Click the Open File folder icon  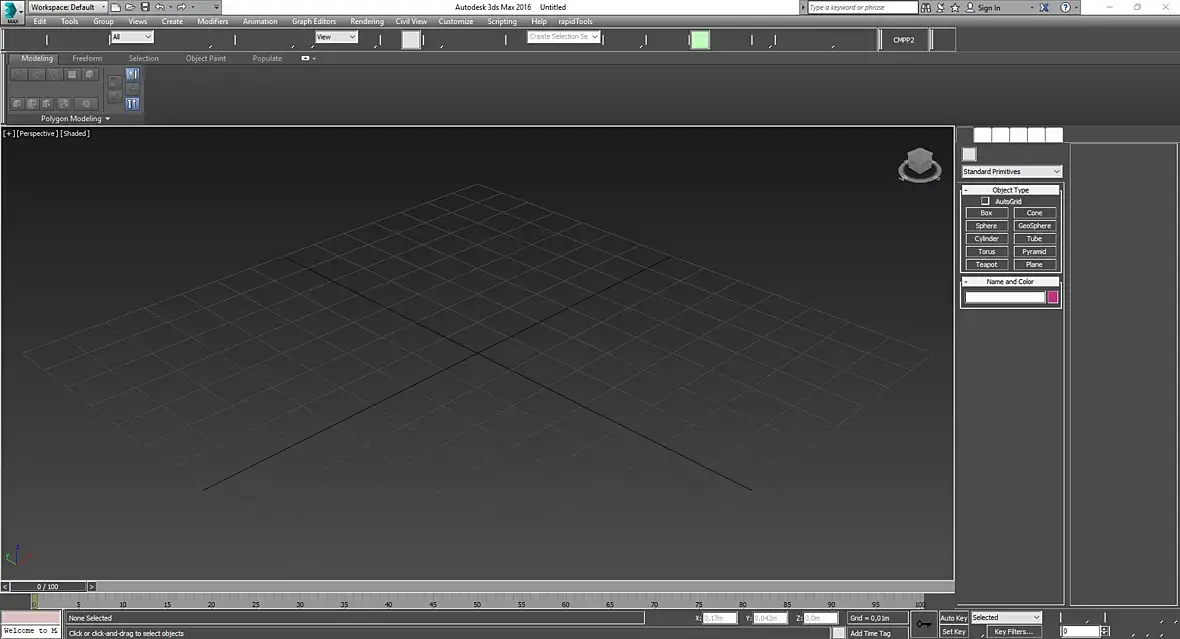(130, 7)
